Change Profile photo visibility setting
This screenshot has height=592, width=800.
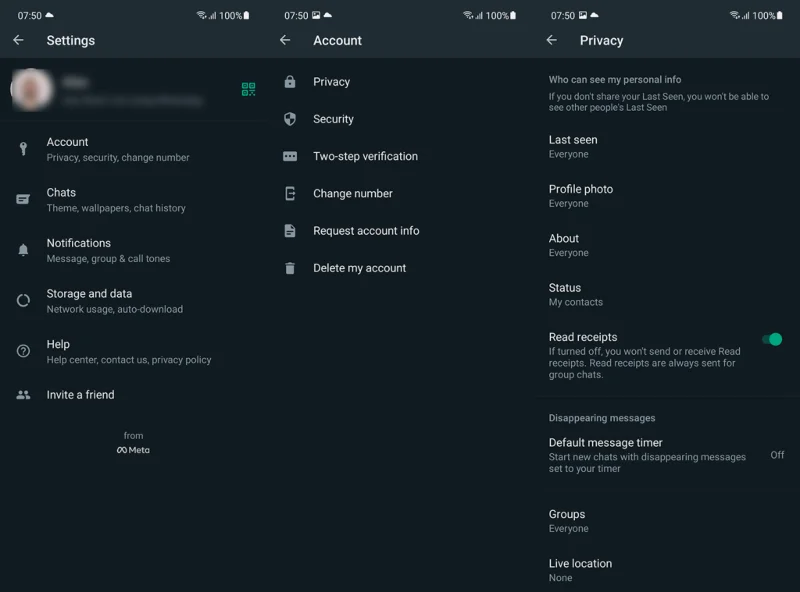click(667, 196)
